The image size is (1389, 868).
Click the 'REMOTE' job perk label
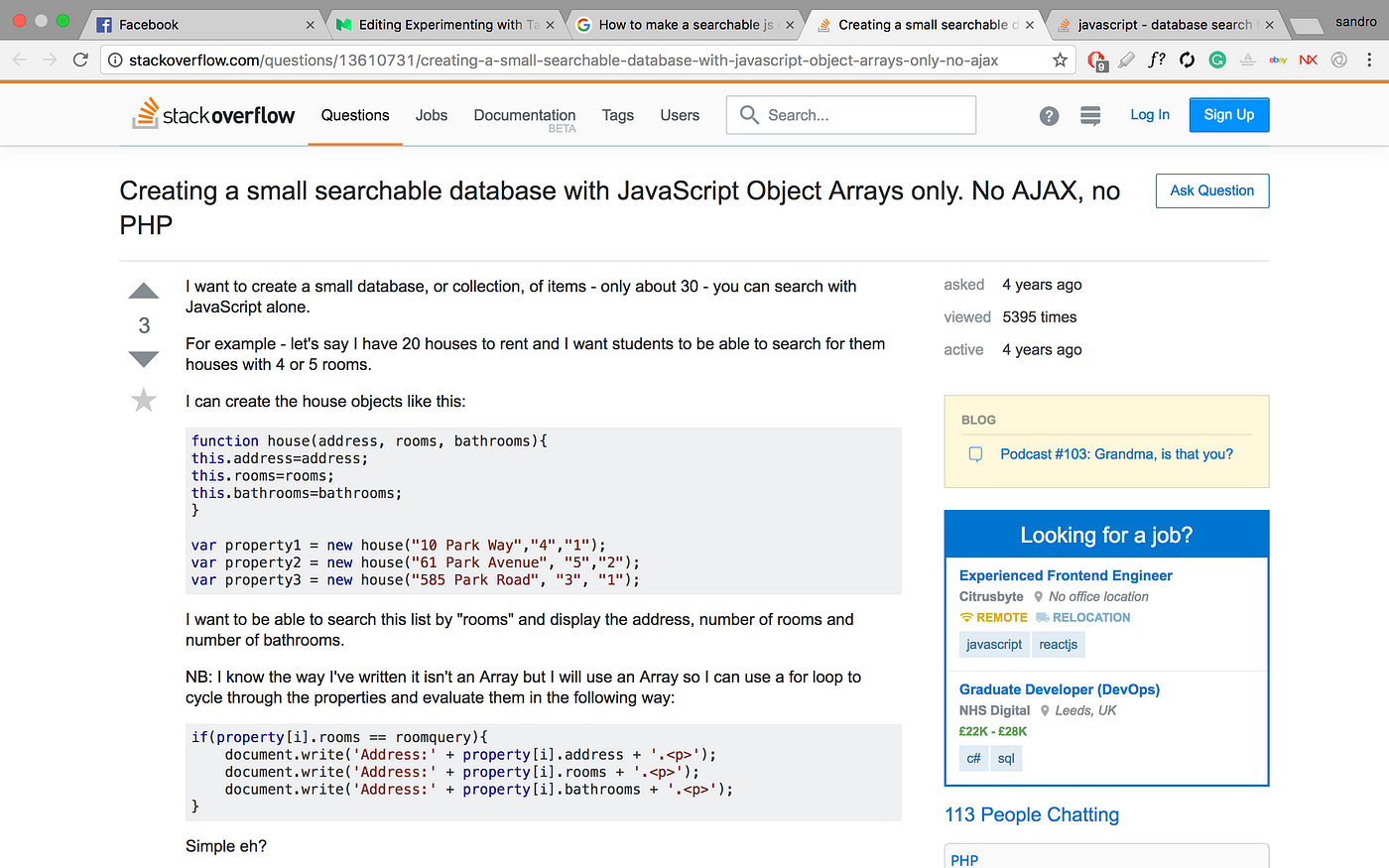tap(993, 617)
